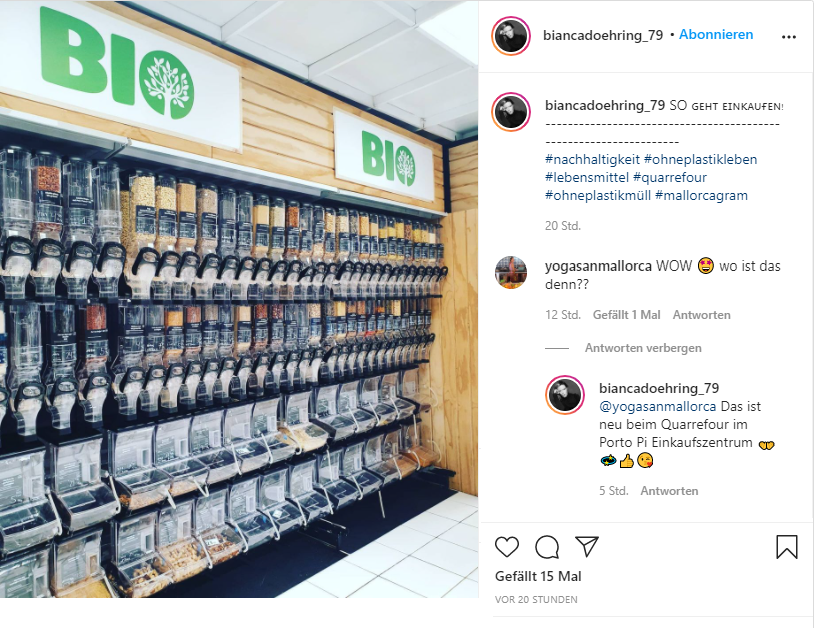Collapse replies with Antworten verbergen
The width and height of the screenshot is (814, 628).
click(643, 348)
